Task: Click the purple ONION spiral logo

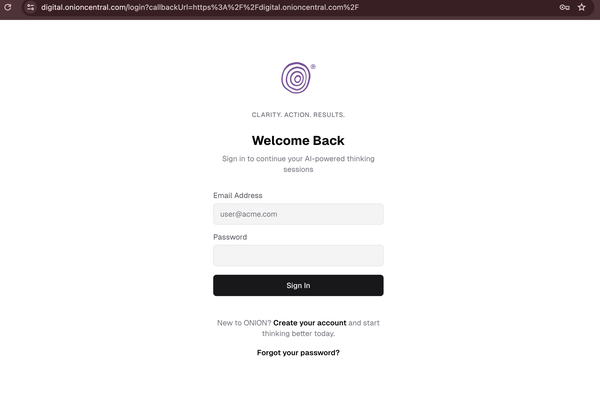Action: [x=295, y=77]
